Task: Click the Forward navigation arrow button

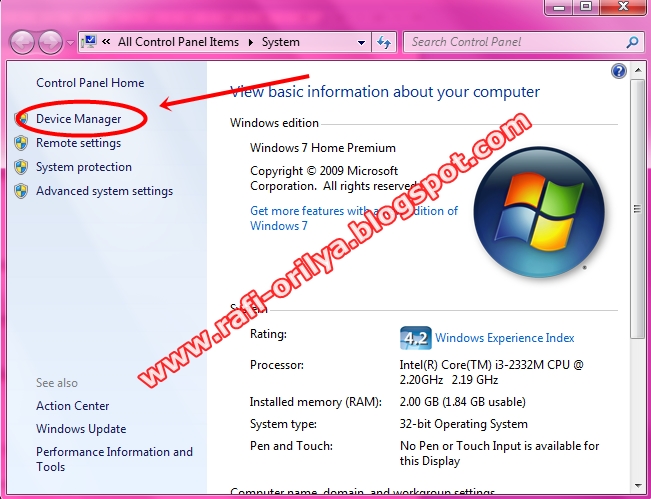Action: tap(50, 42)
